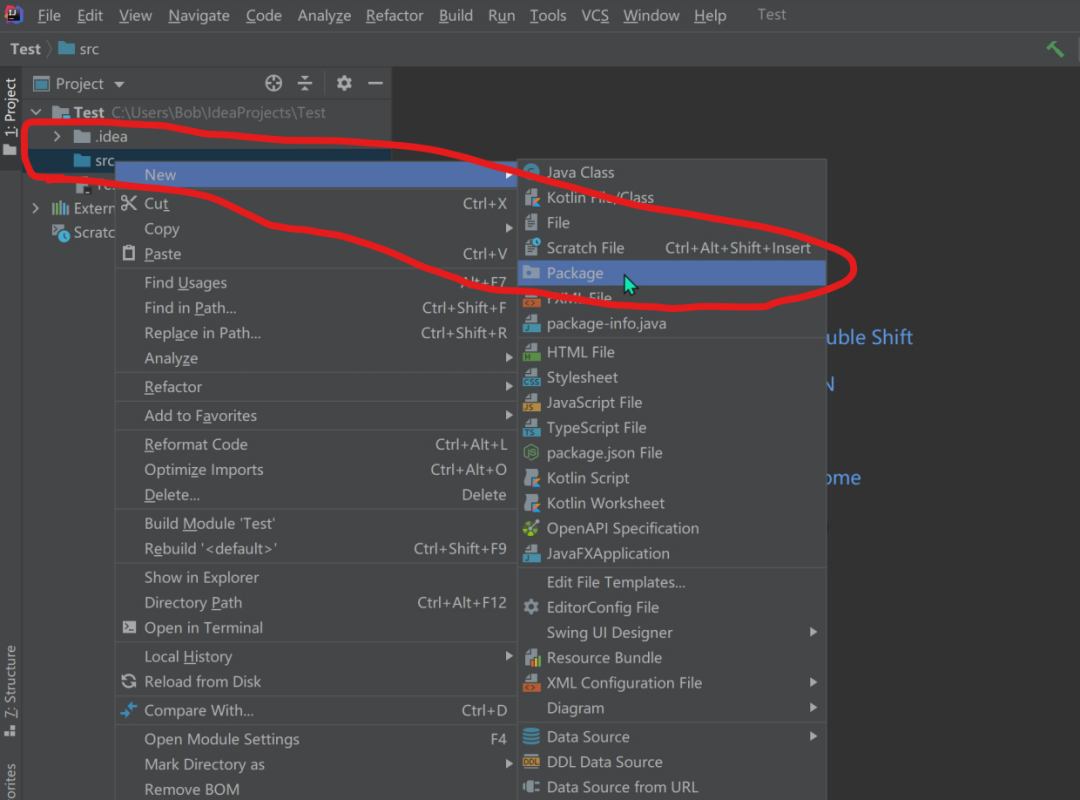Viewport: 1080px width, 800px height.
Task: Expand External Libraries tree node
Action: click(36, 208)
